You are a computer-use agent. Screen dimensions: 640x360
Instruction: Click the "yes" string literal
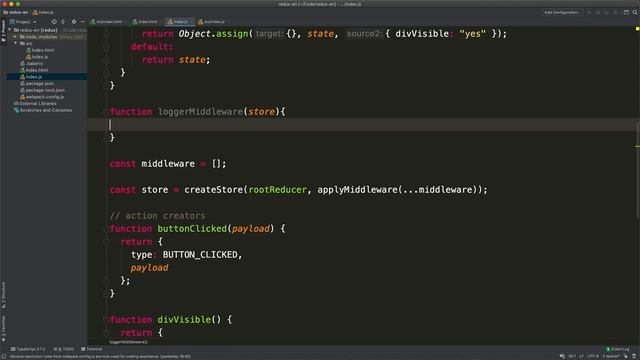(472, 34)
